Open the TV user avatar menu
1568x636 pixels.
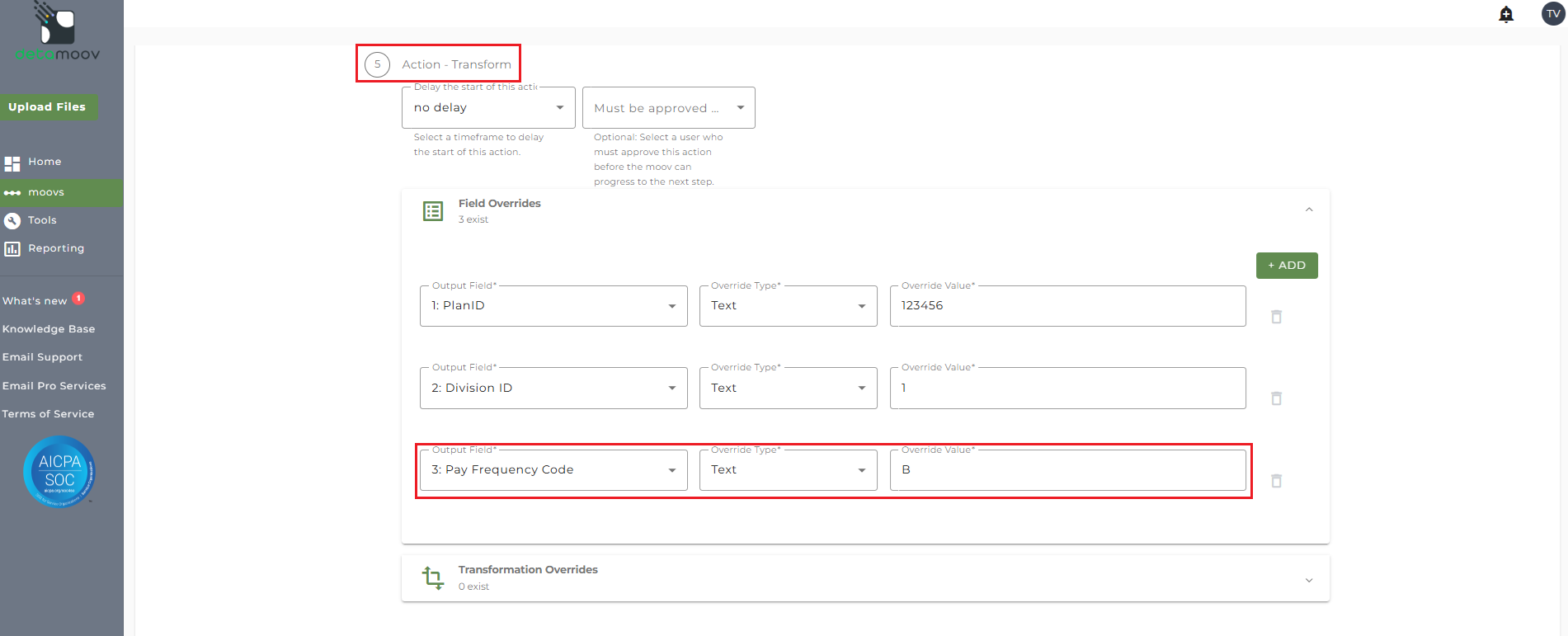[1553, 14]
